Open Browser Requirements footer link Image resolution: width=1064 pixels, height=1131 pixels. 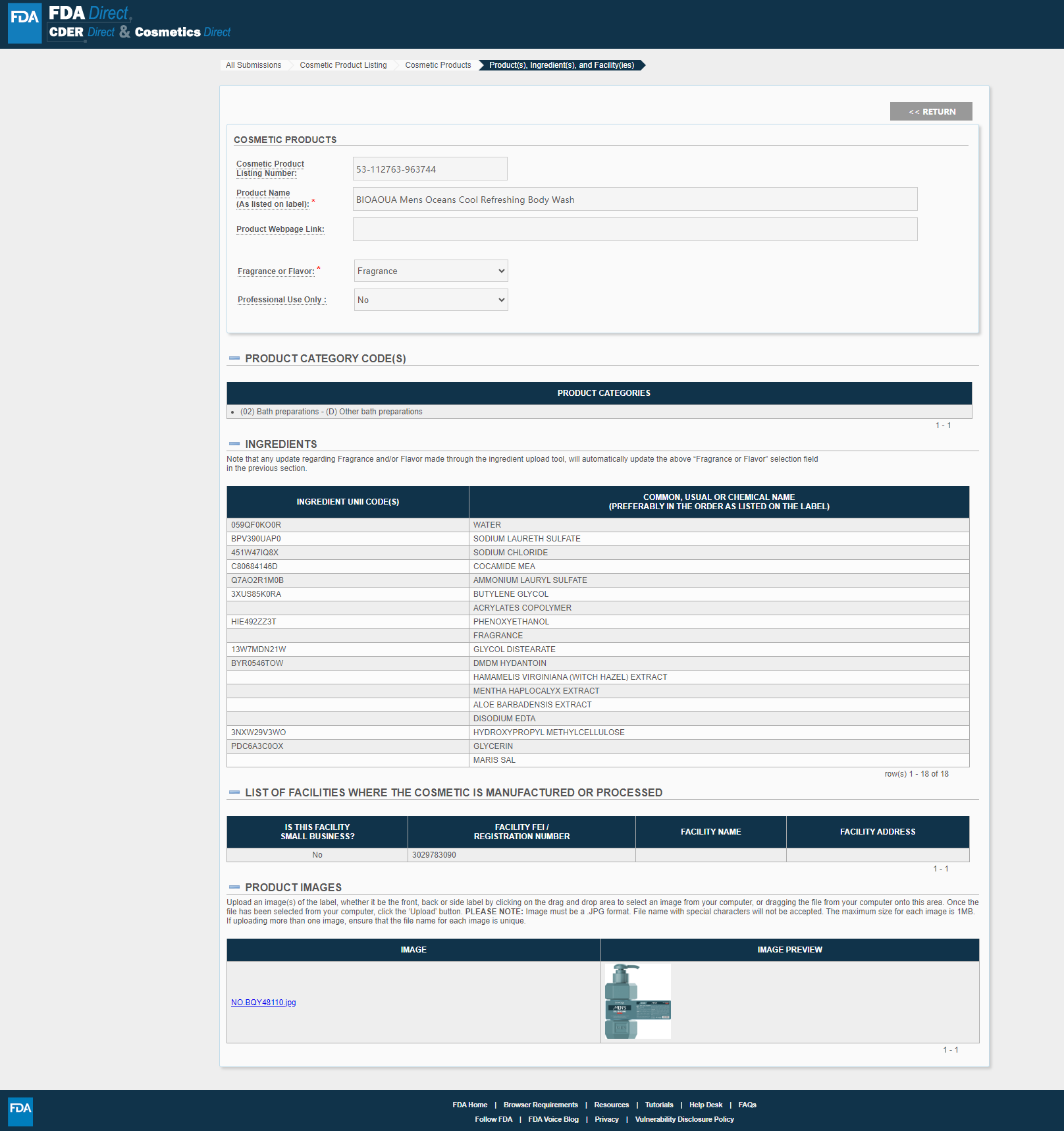click(541, 1105)
